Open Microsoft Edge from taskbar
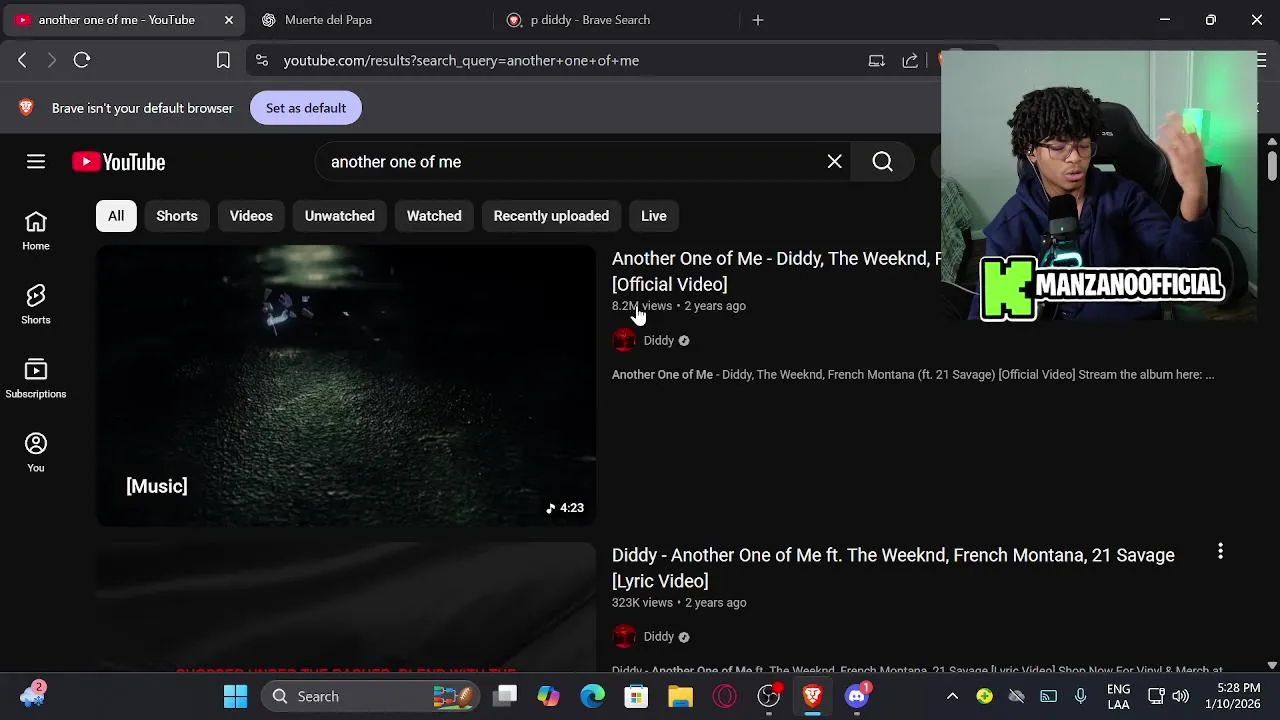Screen dimensions: 1280x720 (x=592, y=696)
